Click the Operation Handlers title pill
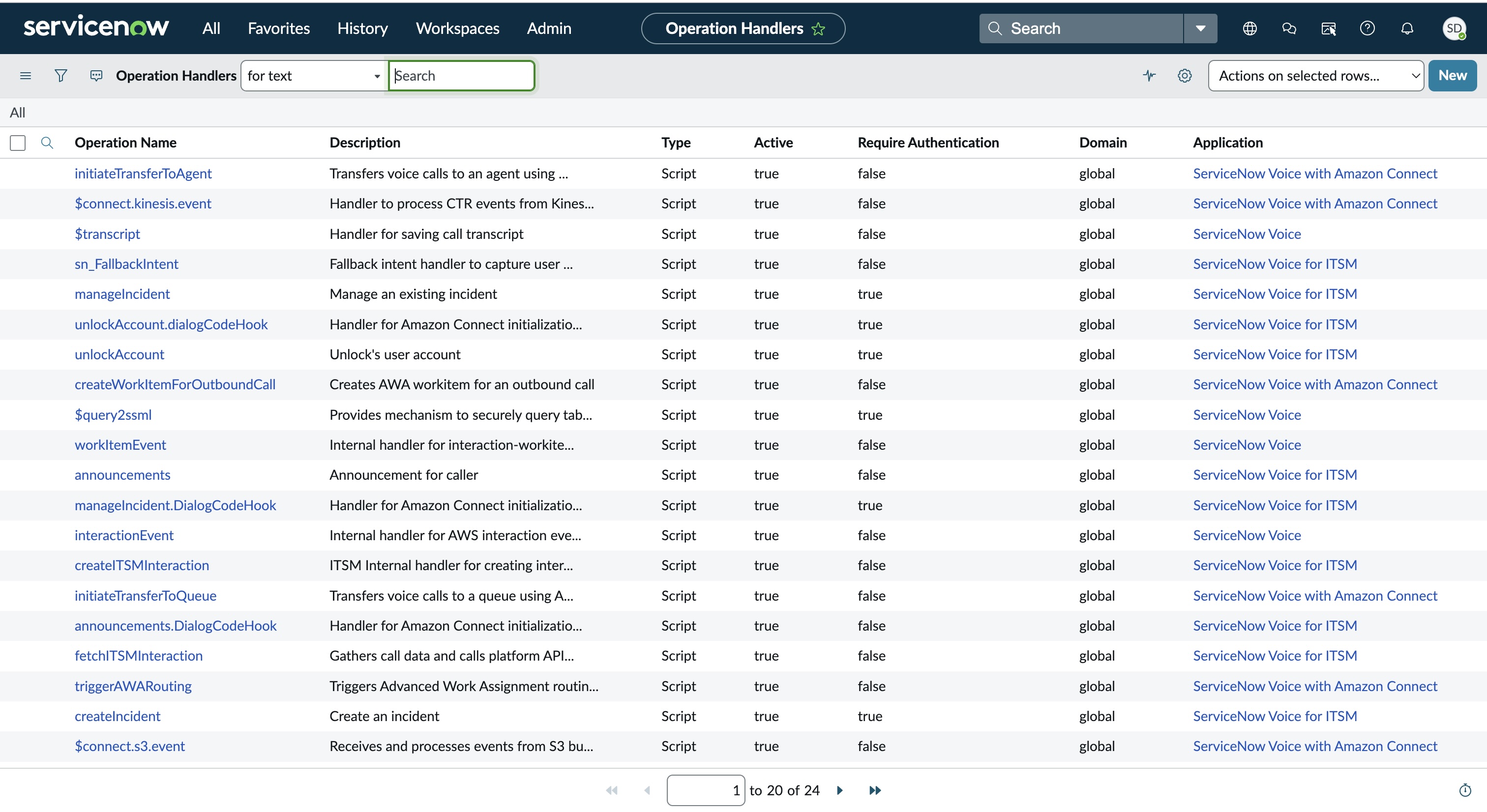 743,29
